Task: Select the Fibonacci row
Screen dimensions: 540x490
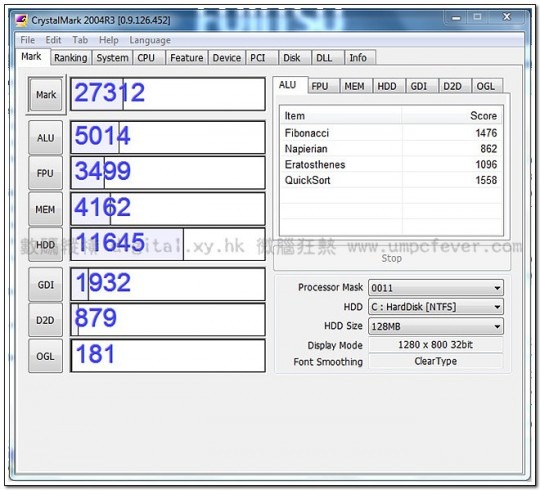Action: click(391, 133)
